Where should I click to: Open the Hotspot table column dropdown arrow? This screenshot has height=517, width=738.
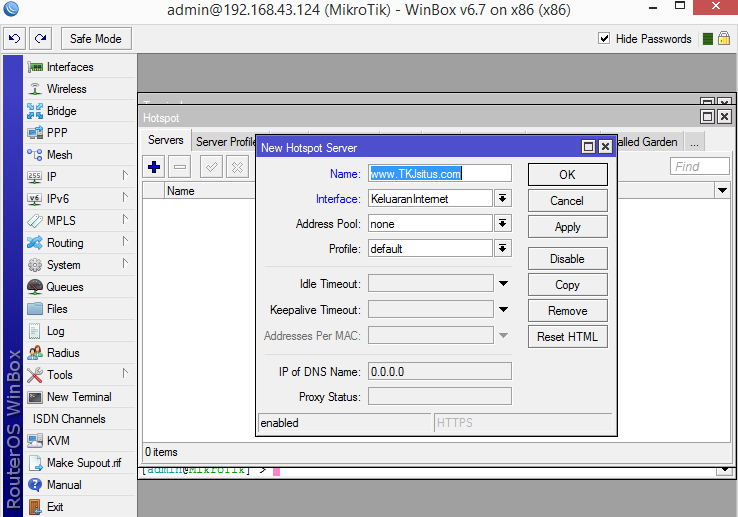(x=722, y=191)
